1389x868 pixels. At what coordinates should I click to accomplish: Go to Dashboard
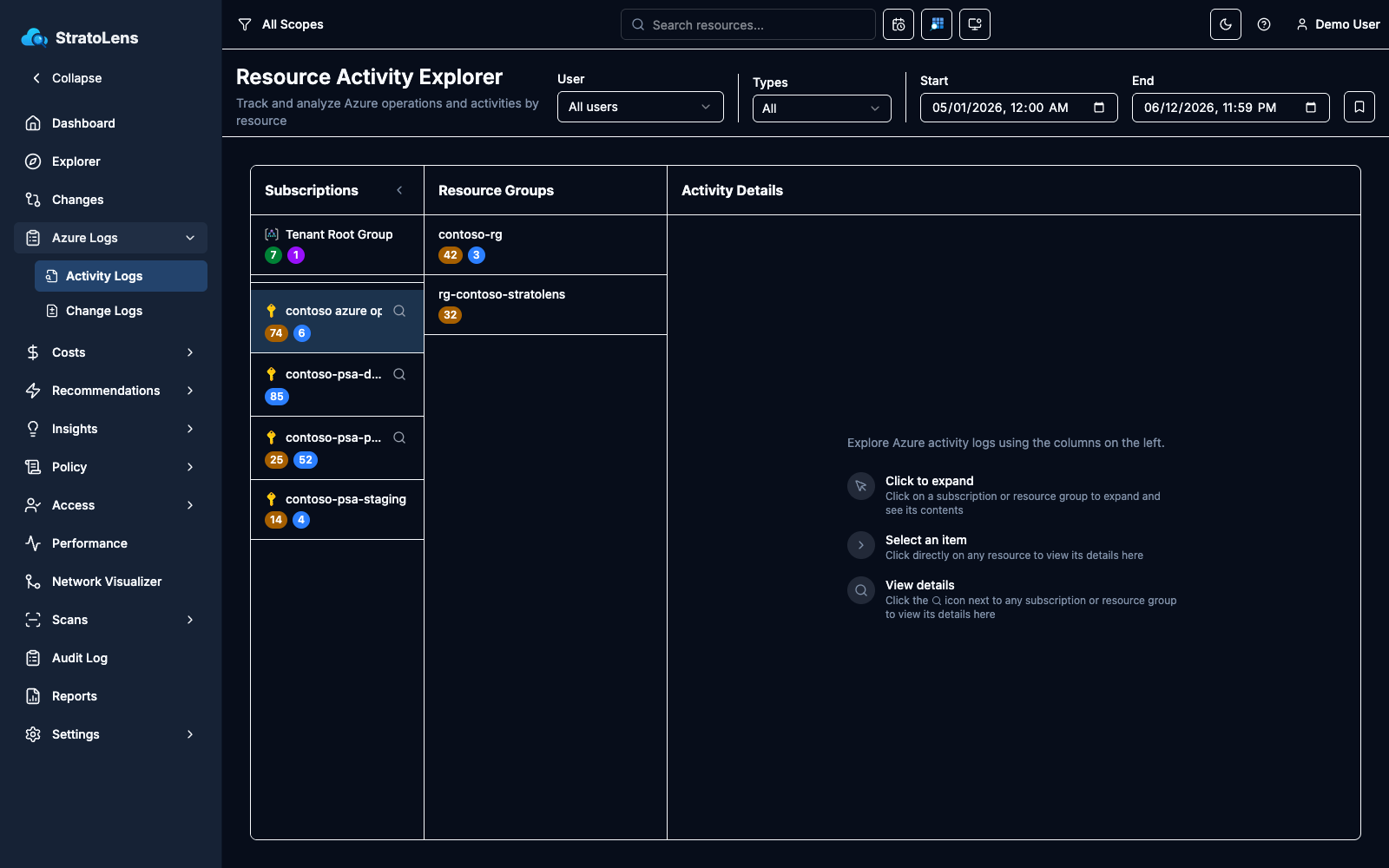pyautogui.click(x=110, y=123)
